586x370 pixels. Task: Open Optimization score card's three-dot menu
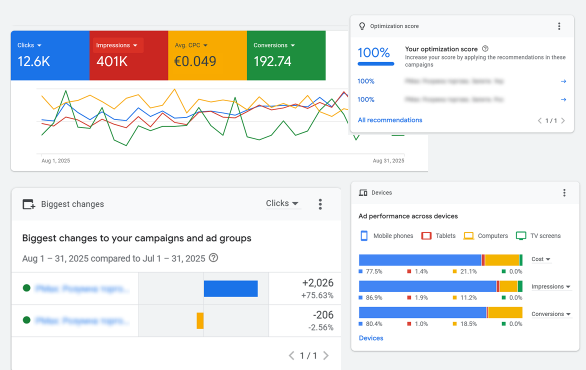coord(559,26)
